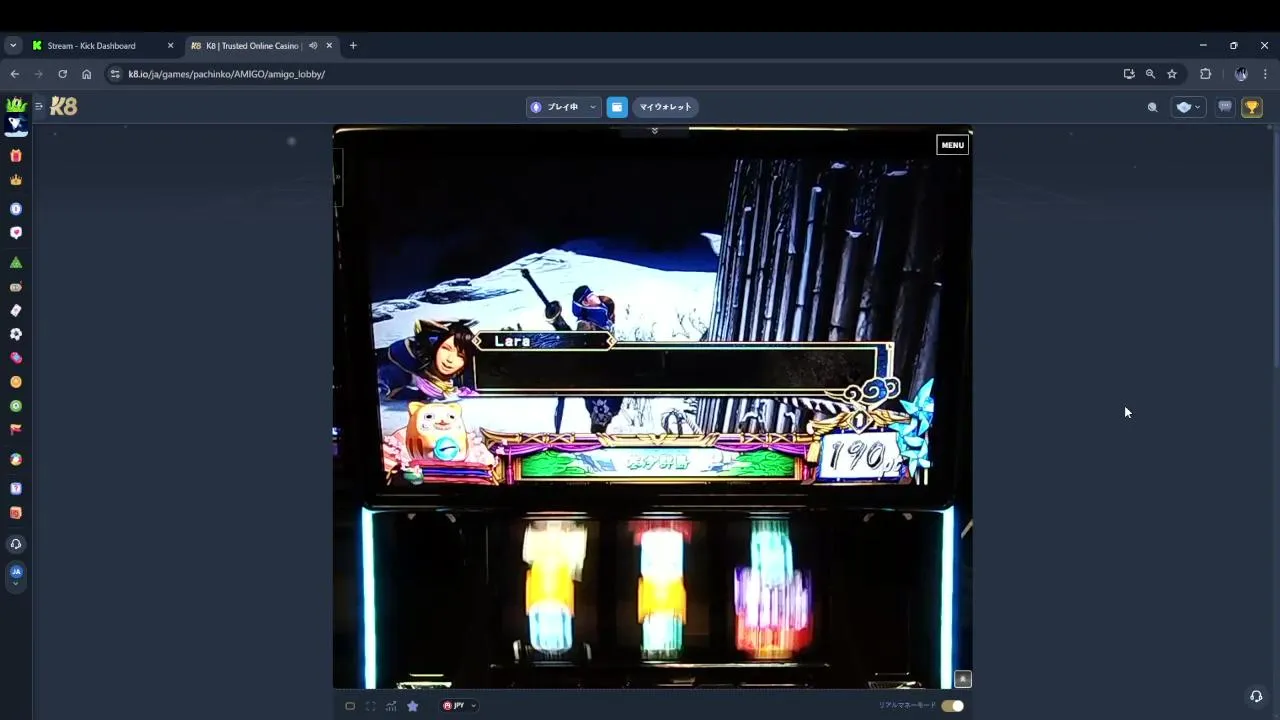Open the headset support sidebar icon
Image resolution: width=1280 pixels, height=720 pixels.
click(x=16, y=544)
